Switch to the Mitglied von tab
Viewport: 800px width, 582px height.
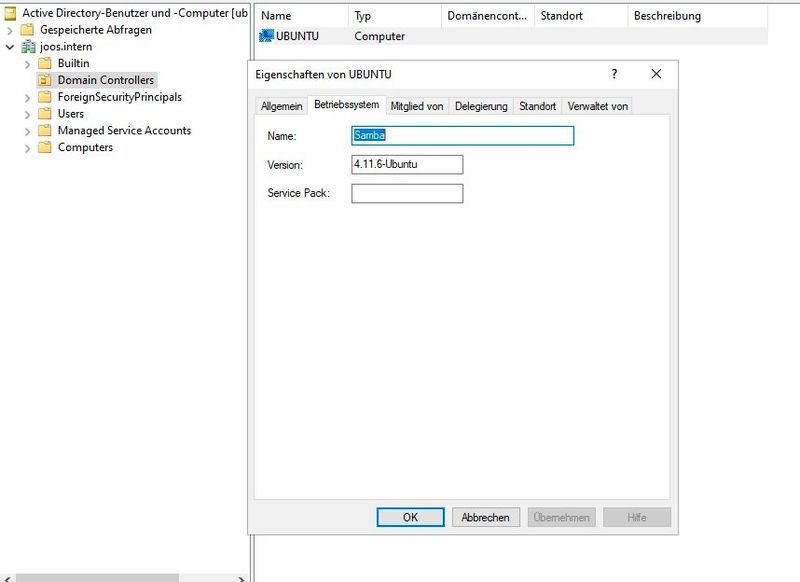(x=420, y=106)
